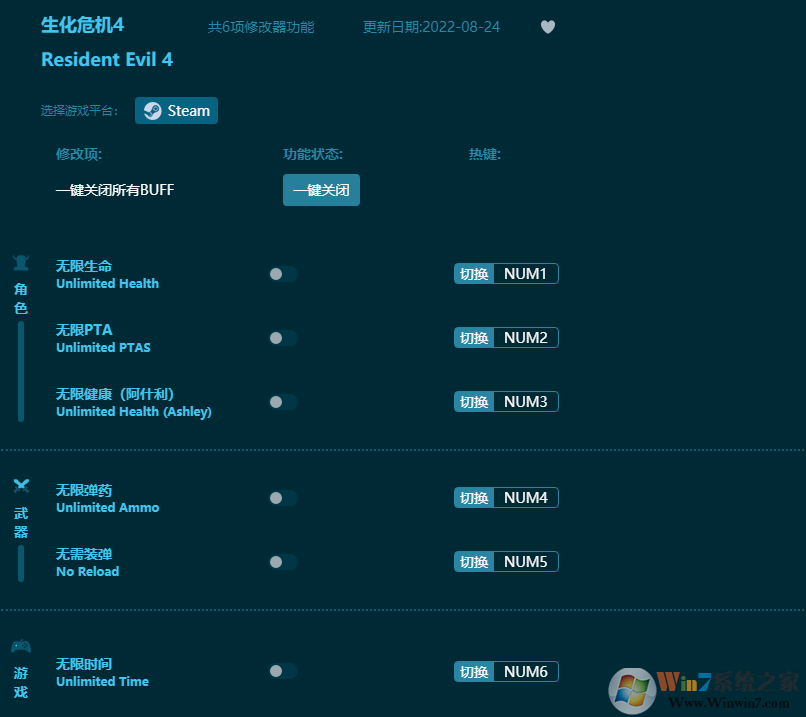This screenshot has height=717, width=806.
Task: Click the 武器 category label
Action: pyautogui.click(x=21, y=522)
